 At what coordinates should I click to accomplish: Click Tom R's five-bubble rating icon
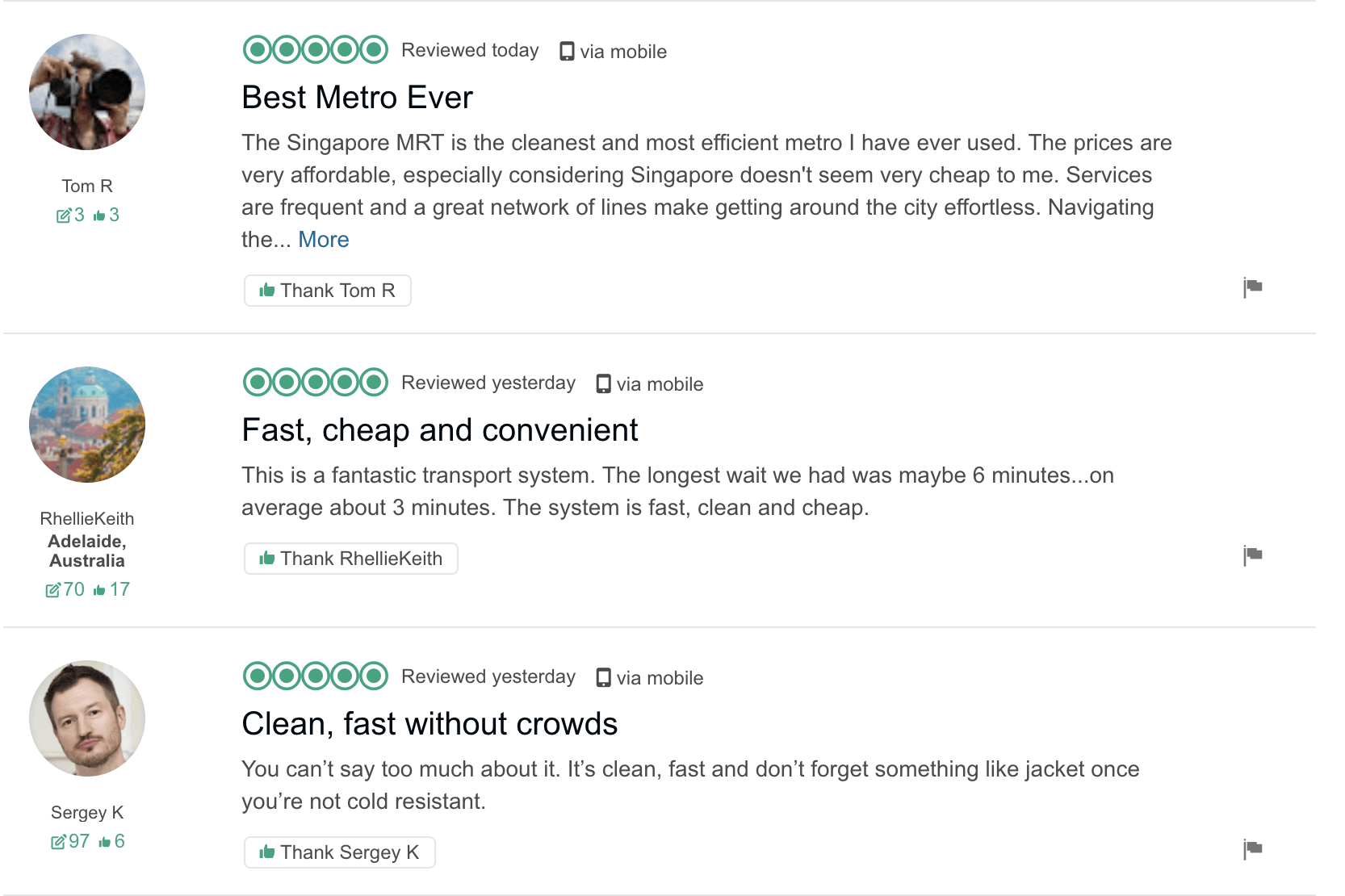(x=316, y=50)
